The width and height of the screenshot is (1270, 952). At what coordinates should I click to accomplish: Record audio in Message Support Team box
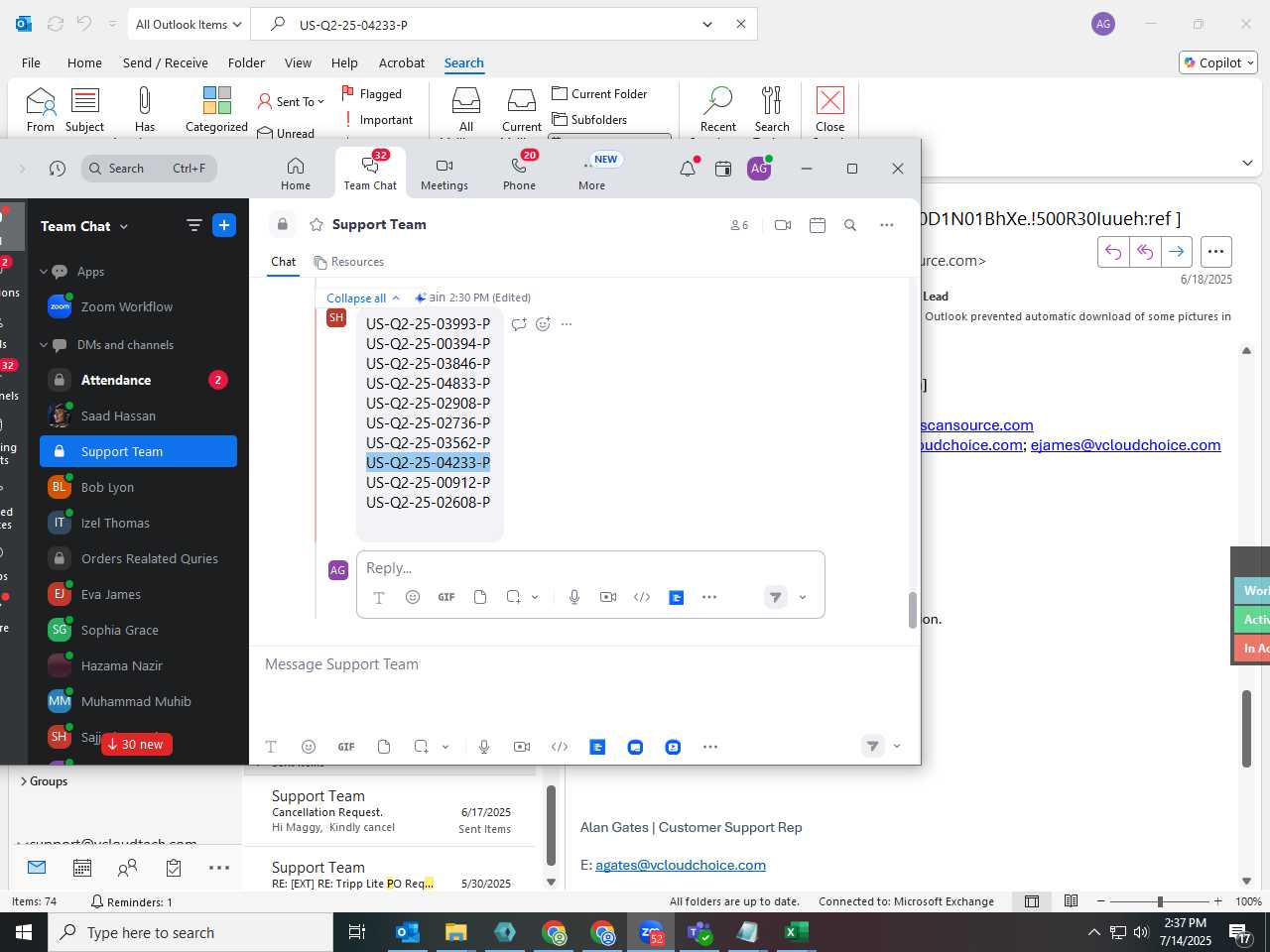484,747
